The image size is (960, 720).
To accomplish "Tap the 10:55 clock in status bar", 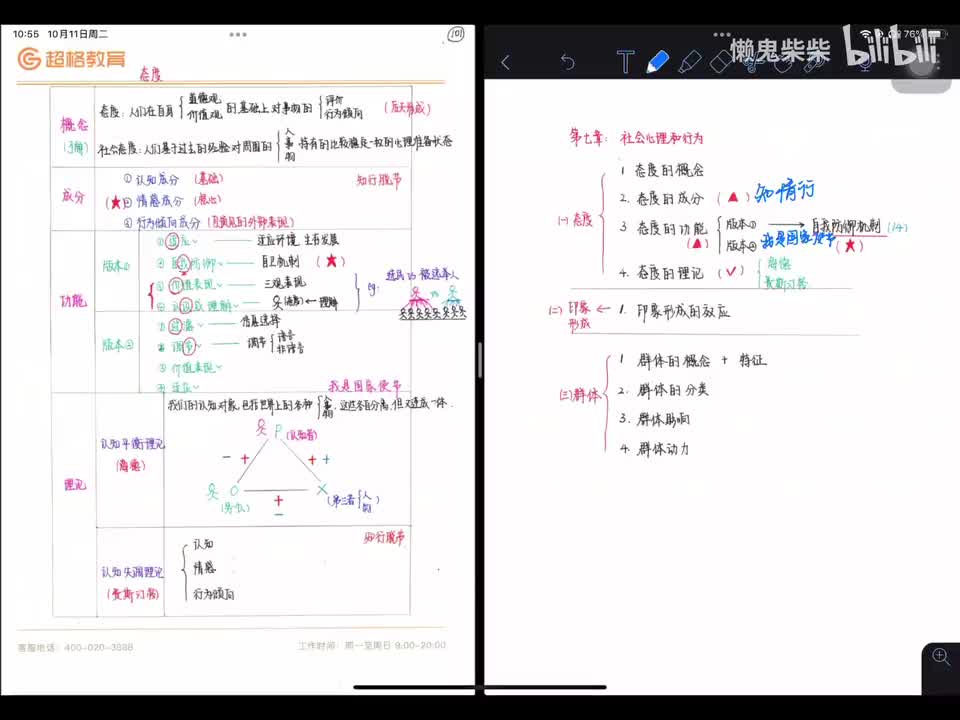I will pyautogui.click(x=26, y=34).
